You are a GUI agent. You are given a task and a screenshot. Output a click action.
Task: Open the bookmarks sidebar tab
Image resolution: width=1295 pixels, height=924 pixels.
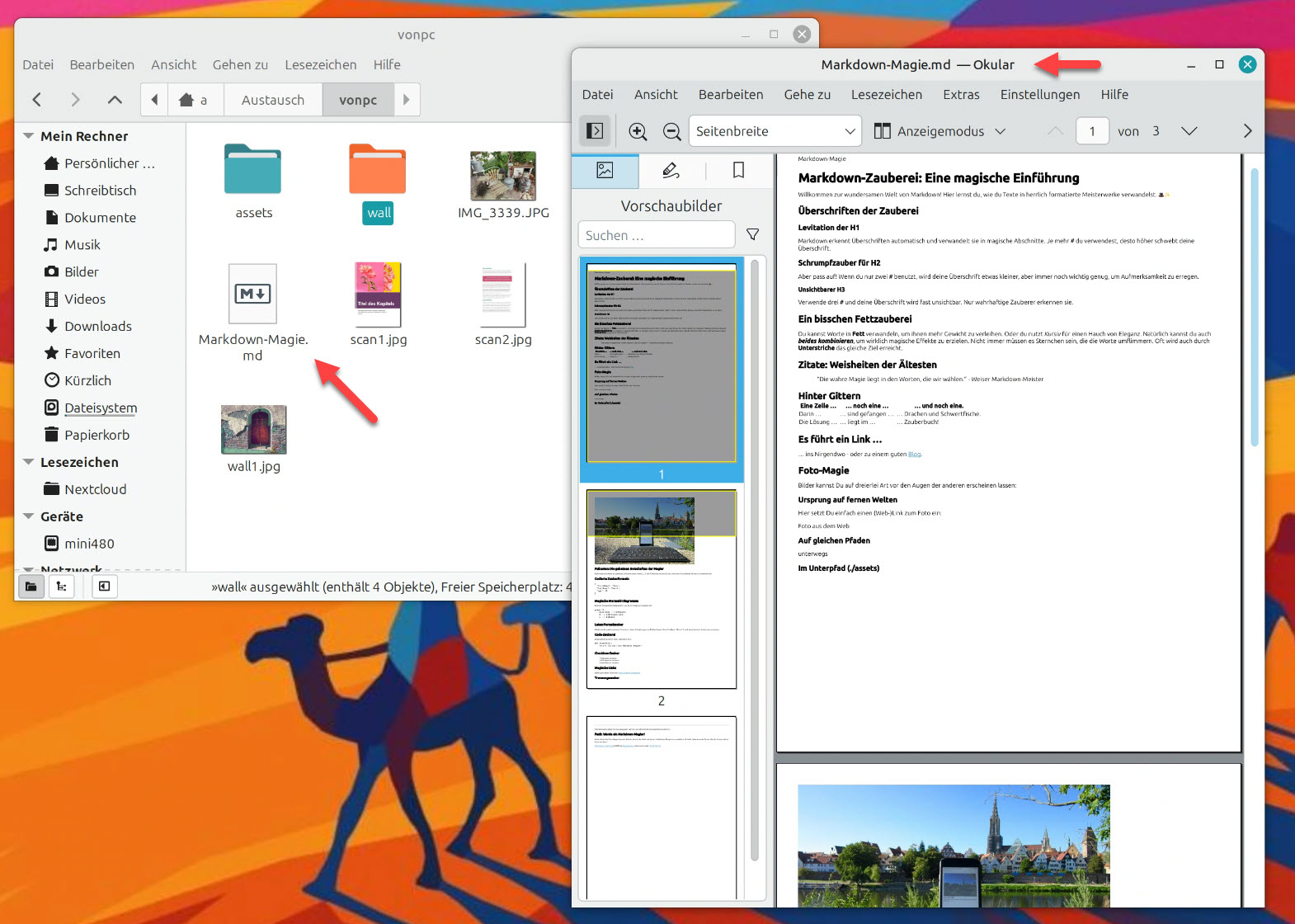[738, 171]
